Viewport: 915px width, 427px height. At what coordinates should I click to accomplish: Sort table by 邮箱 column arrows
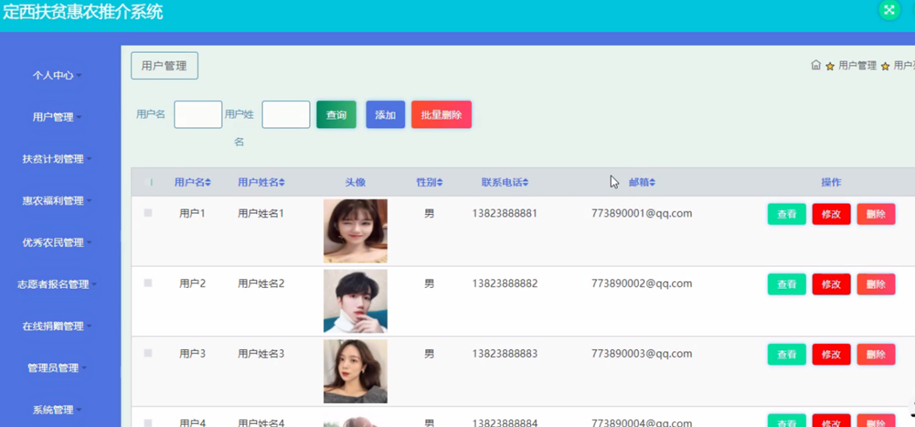652,183
